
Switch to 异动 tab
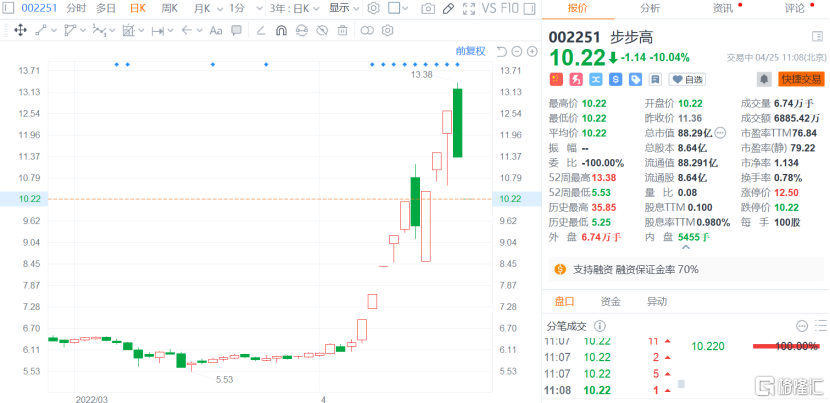[x=657, y=302]
